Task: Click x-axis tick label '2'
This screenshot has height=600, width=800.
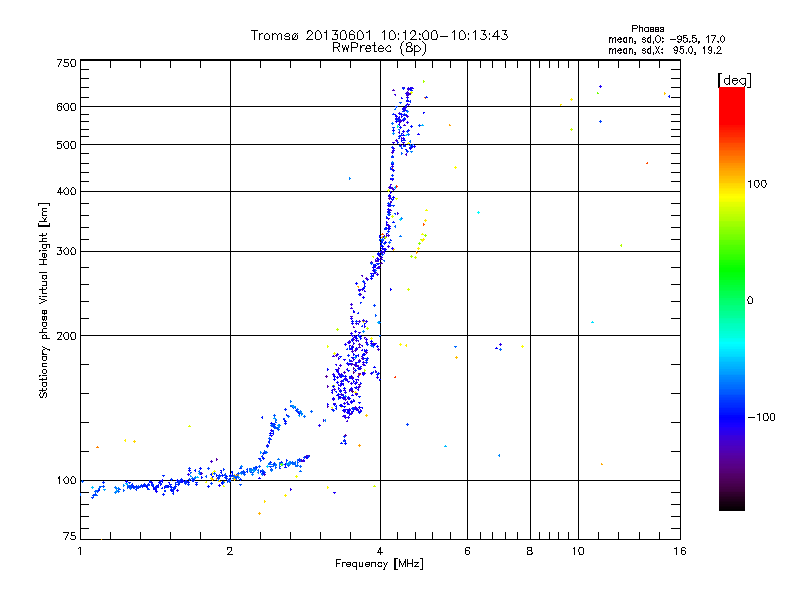Action: point(230,551)
